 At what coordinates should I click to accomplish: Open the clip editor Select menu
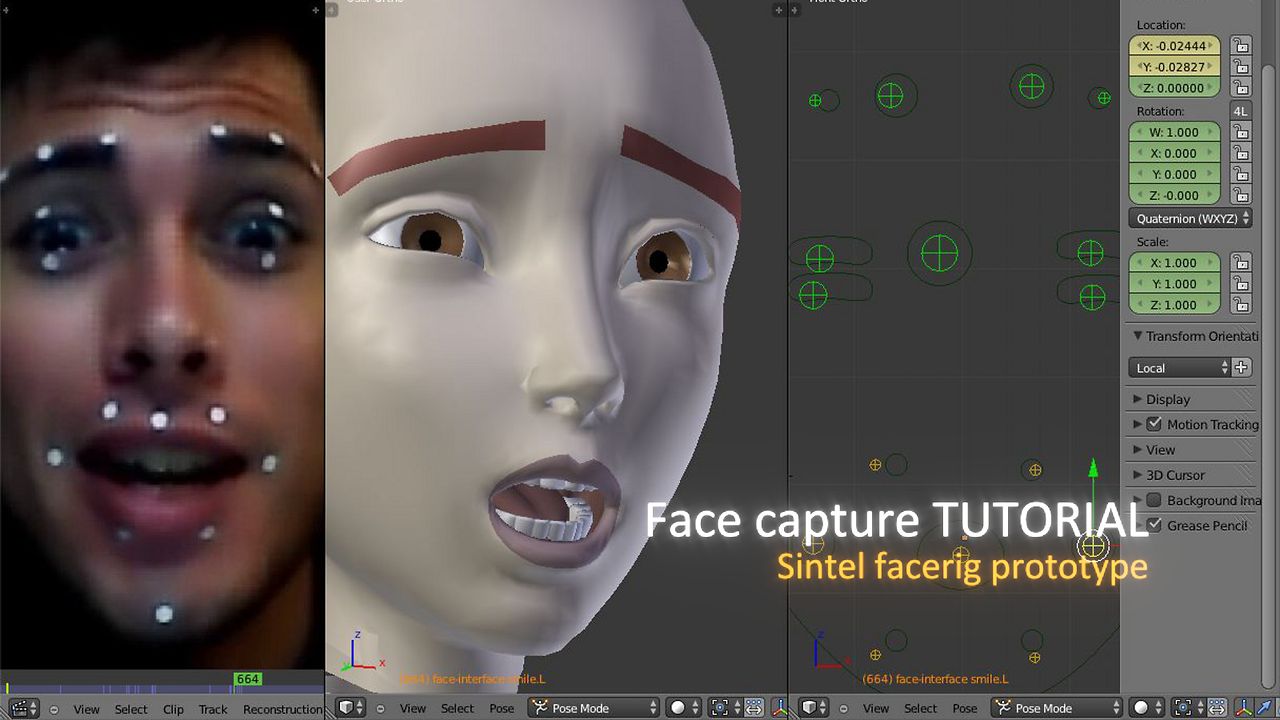(131, 709)
